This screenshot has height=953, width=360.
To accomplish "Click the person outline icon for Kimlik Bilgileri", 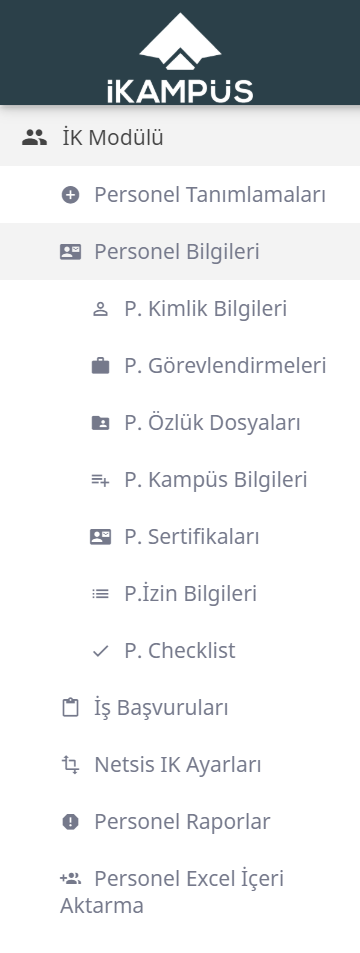I will click(x=100, y=309).
